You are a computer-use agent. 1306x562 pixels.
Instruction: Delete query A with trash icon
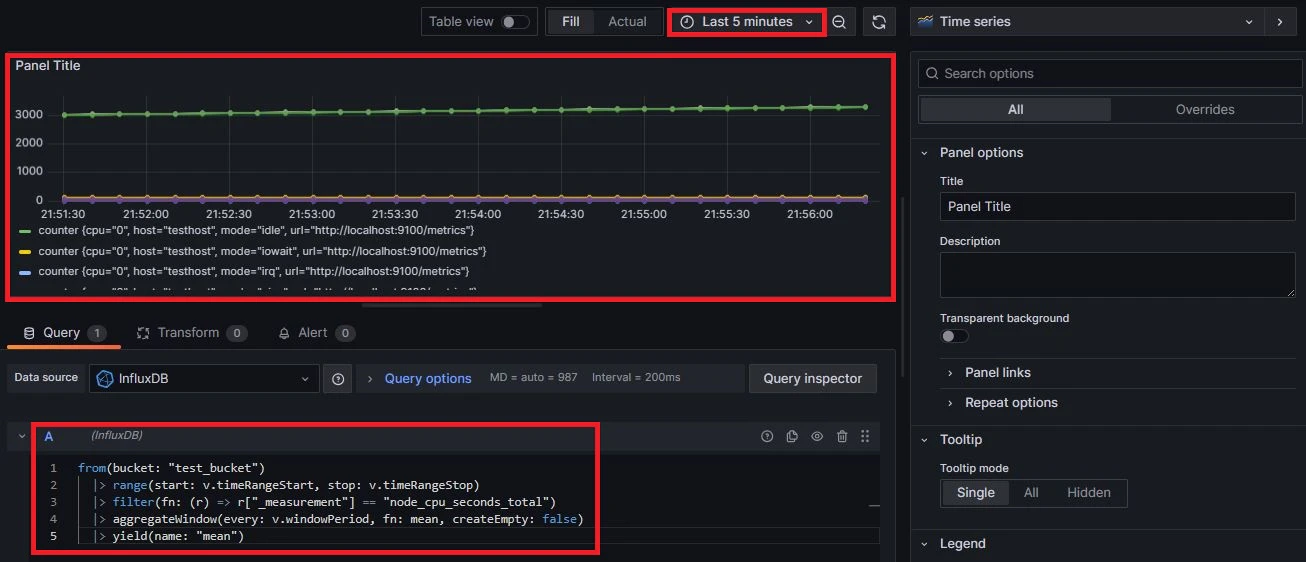[x=842, y=436]
